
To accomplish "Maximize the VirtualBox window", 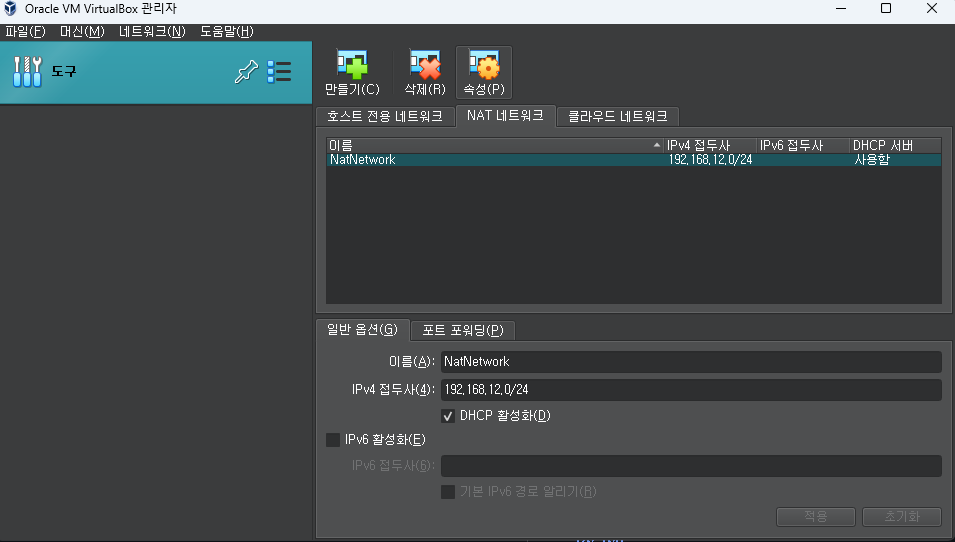I will [886, 9].
